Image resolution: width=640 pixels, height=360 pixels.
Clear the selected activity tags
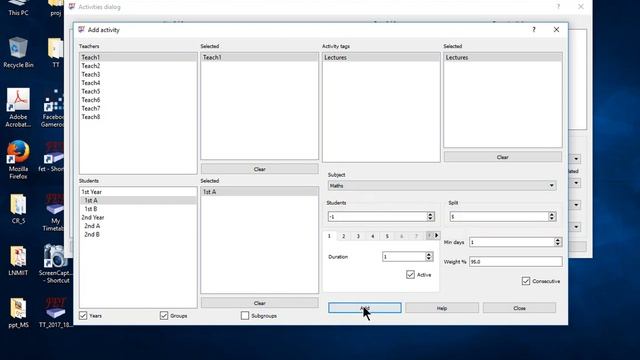[502, 157]
